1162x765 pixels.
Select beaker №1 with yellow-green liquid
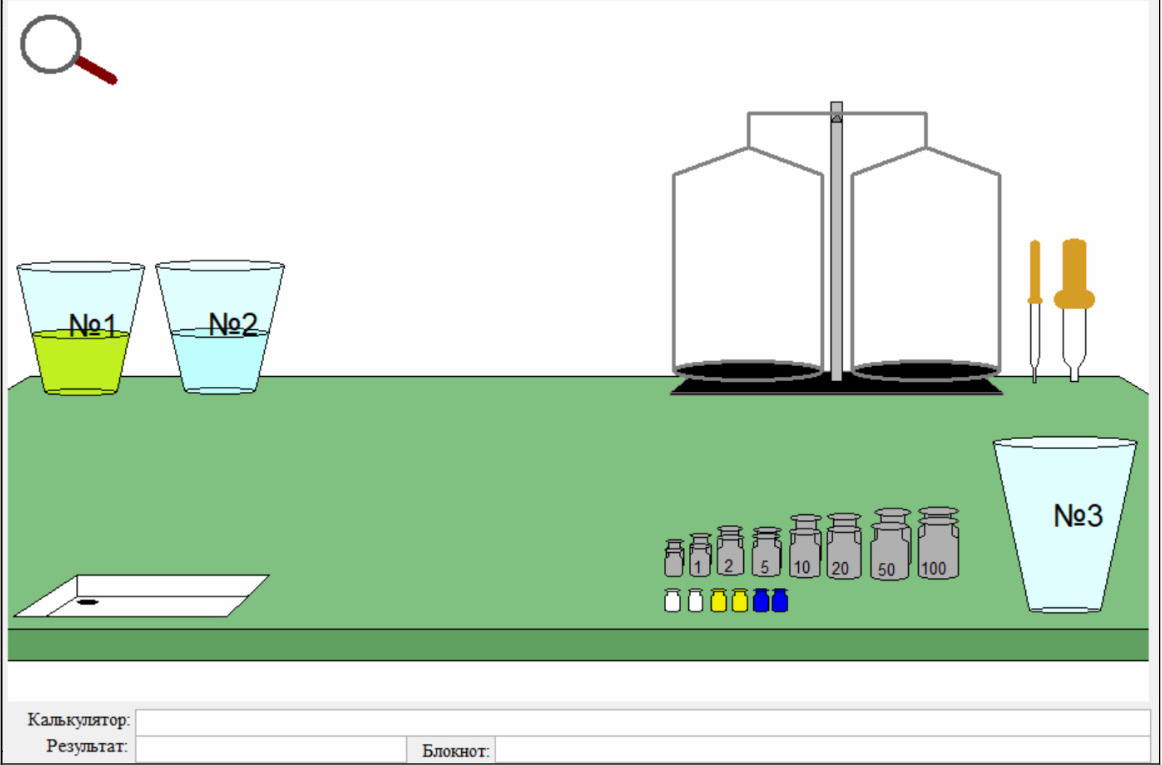tap(80, 328)
